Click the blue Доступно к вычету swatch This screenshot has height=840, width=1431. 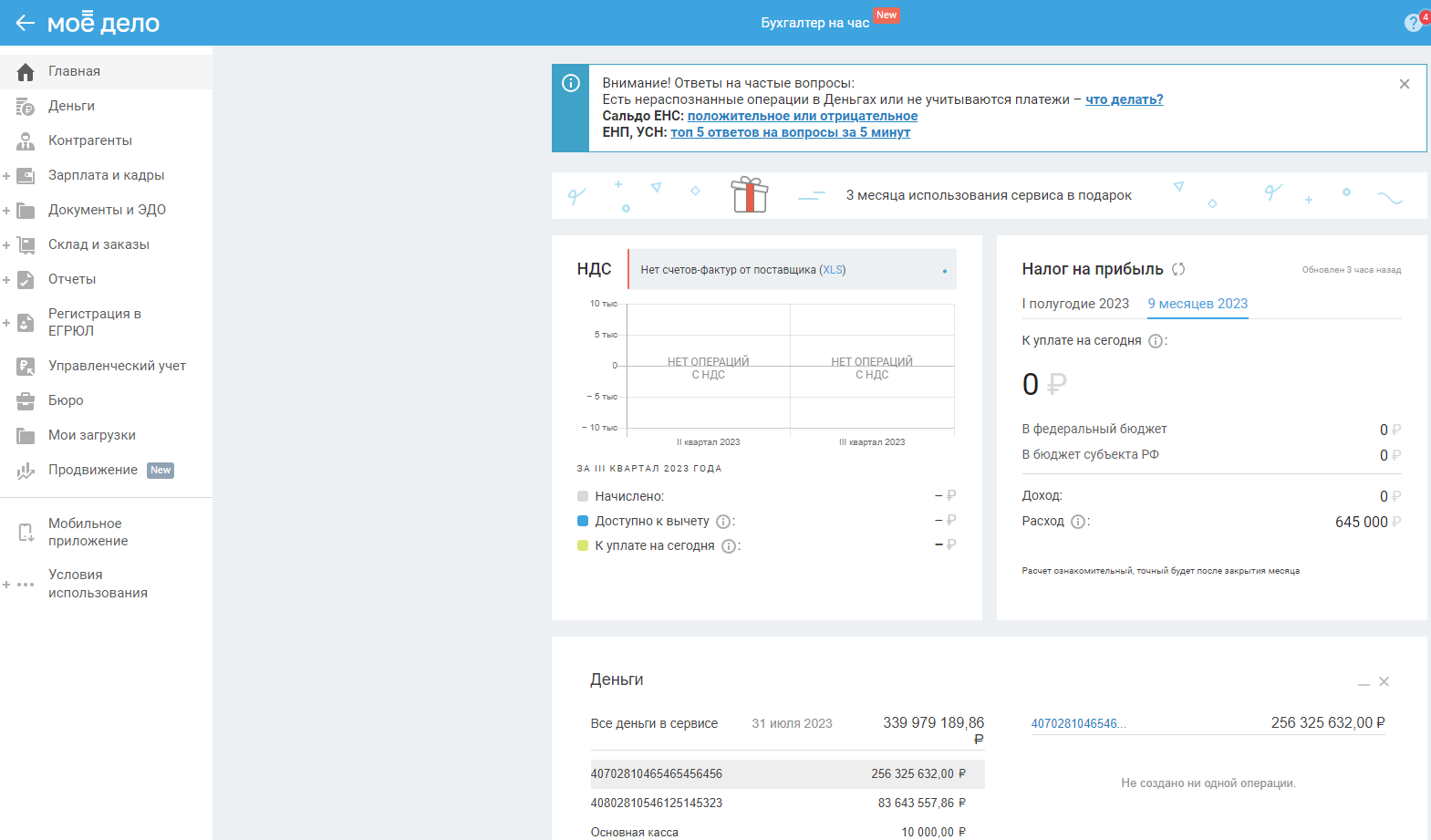point(583,522)
